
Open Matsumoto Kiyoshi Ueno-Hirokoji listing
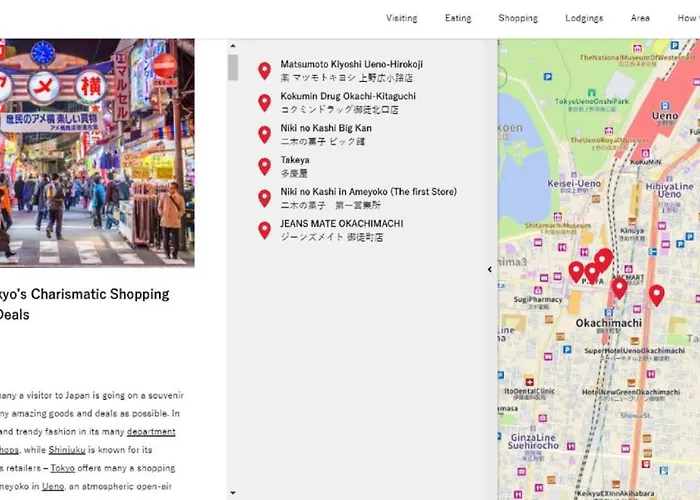pos(351,71)
